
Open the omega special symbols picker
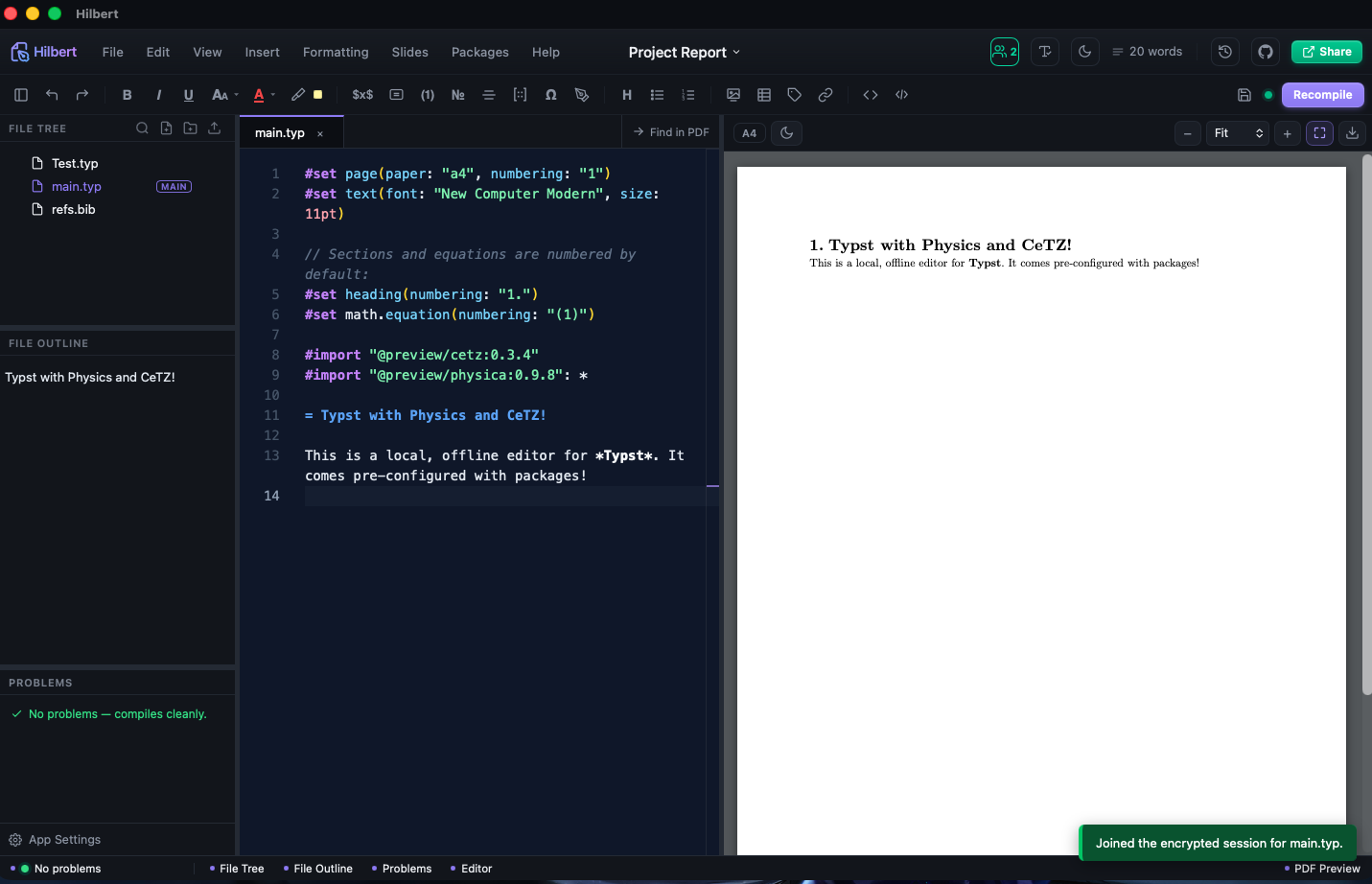pyautogui.click(x=551, y=95)
